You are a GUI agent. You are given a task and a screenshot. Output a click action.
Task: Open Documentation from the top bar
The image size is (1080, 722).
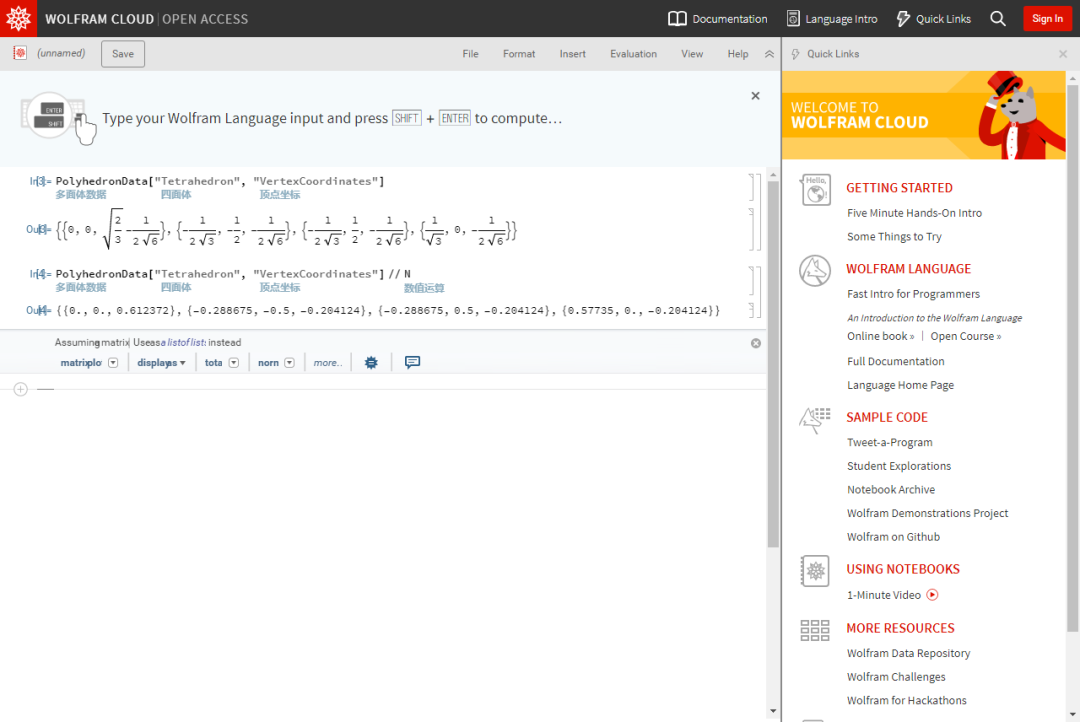[718, 19]
